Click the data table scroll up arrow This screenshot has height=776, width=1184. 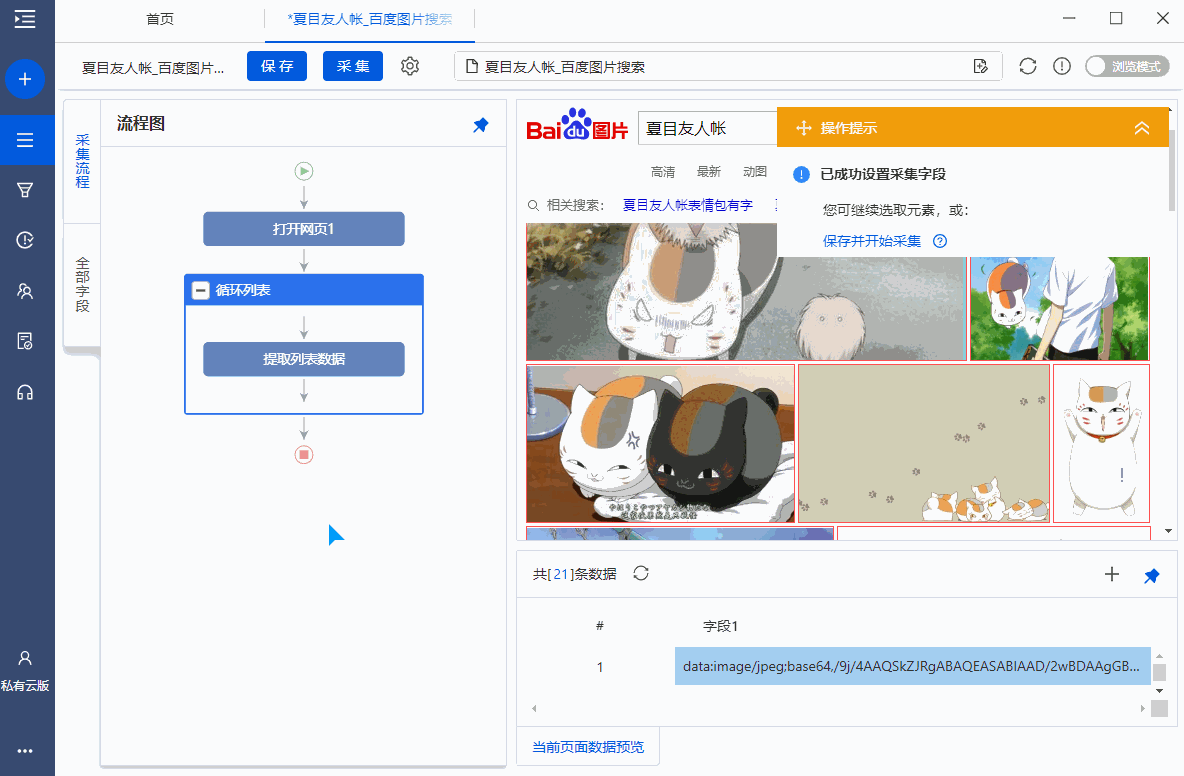[x=1160, y=656]
